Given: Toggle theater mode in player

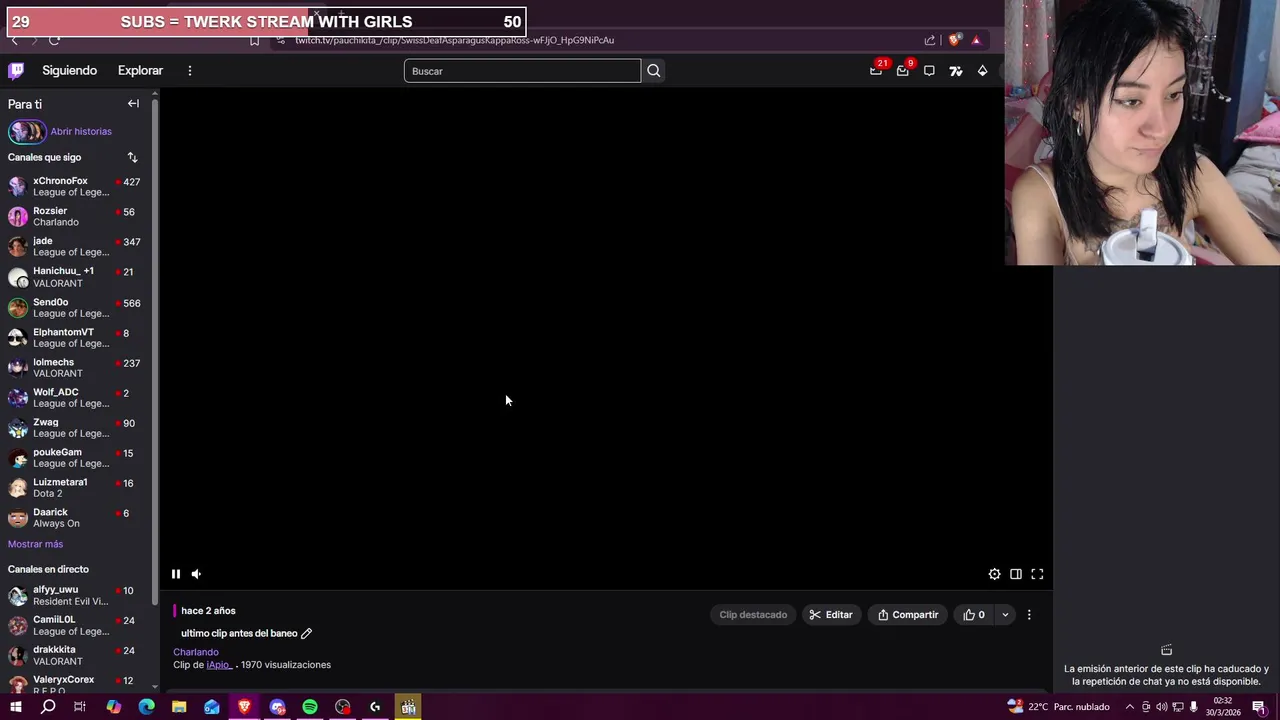Looking at the screenshot, I should 1016,574.
